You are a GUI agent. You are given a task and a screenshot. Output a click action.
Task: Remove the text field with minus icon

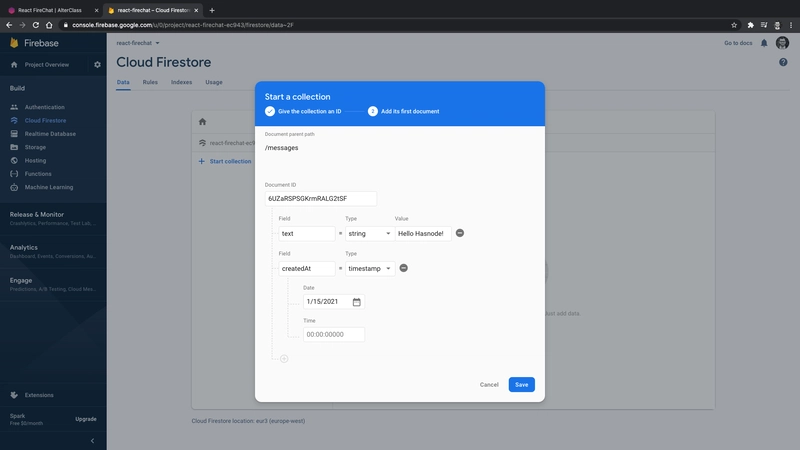click(x=460, y=233)
